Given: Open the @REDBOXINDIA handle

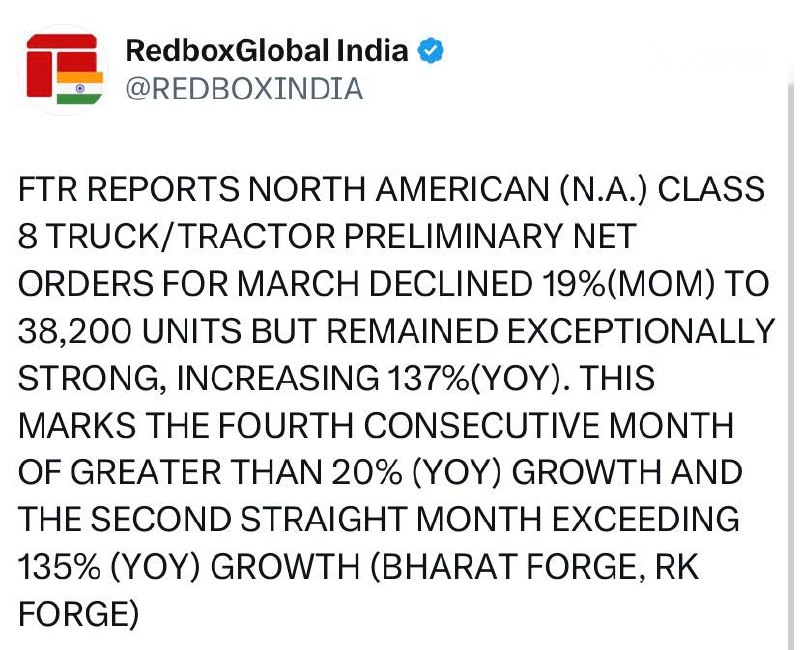Looking at the screenshot, I should click(x=244, y=89).
